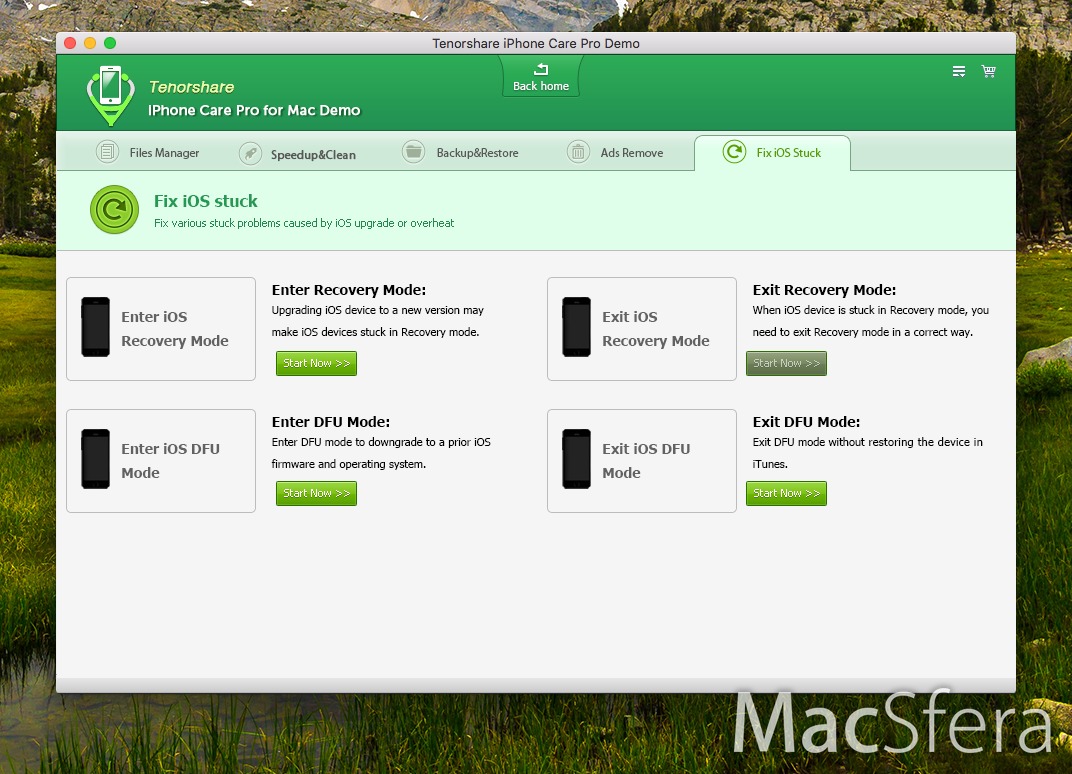This screenshot has height=774, width=1072.
Task: Click phone icon in Enter iOS Recovery Mode card
Action: coord(96,327)
